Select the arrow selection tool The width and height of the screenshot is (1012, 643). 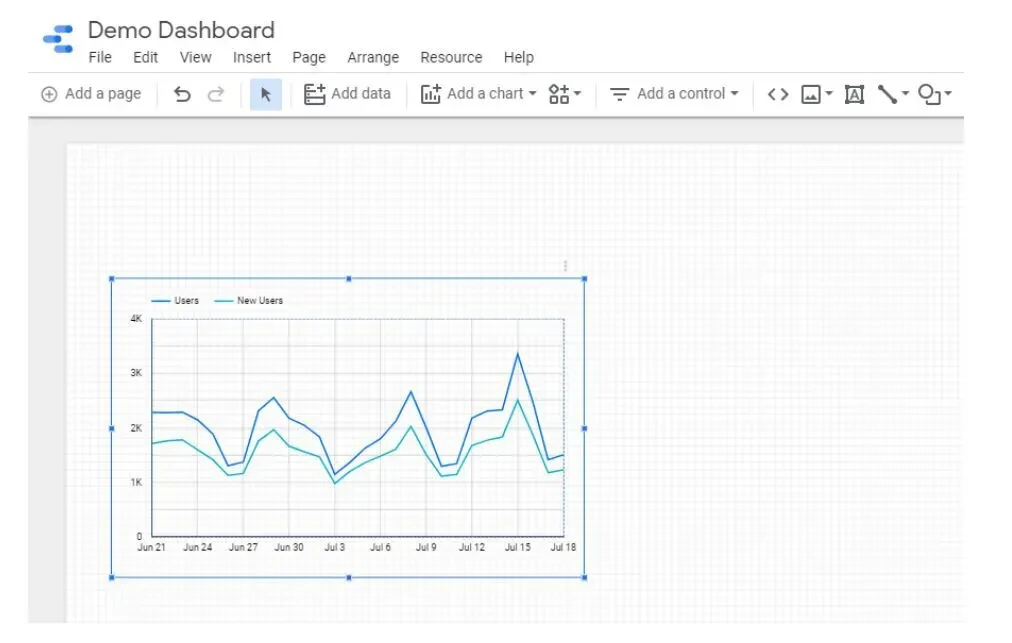click(265, 93)
